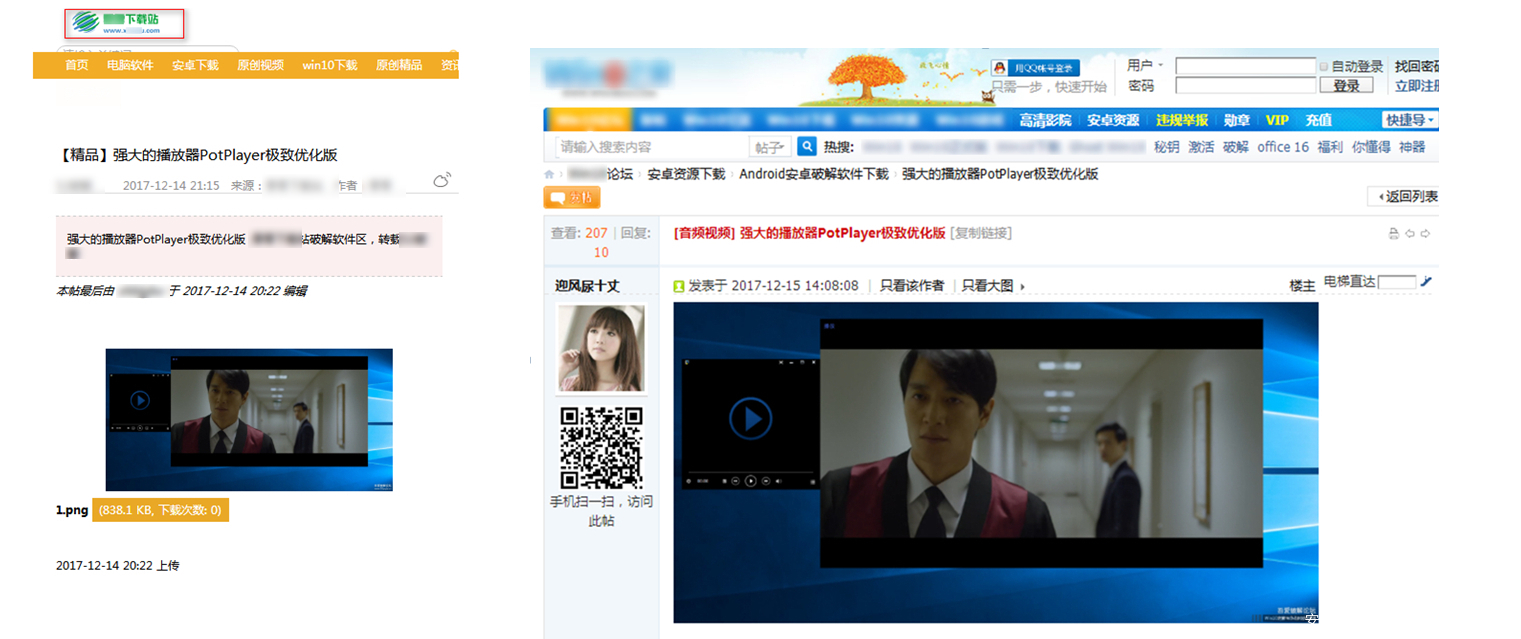Open the small PotPlayer screenshot on left page
The image size is (1521, 639).
point(249,419)
